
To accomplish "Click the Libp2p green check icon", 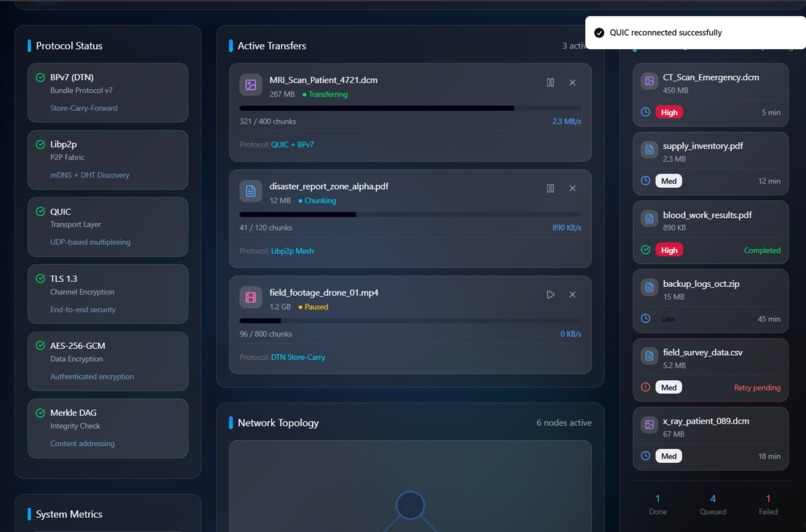I will coord(40,144).
